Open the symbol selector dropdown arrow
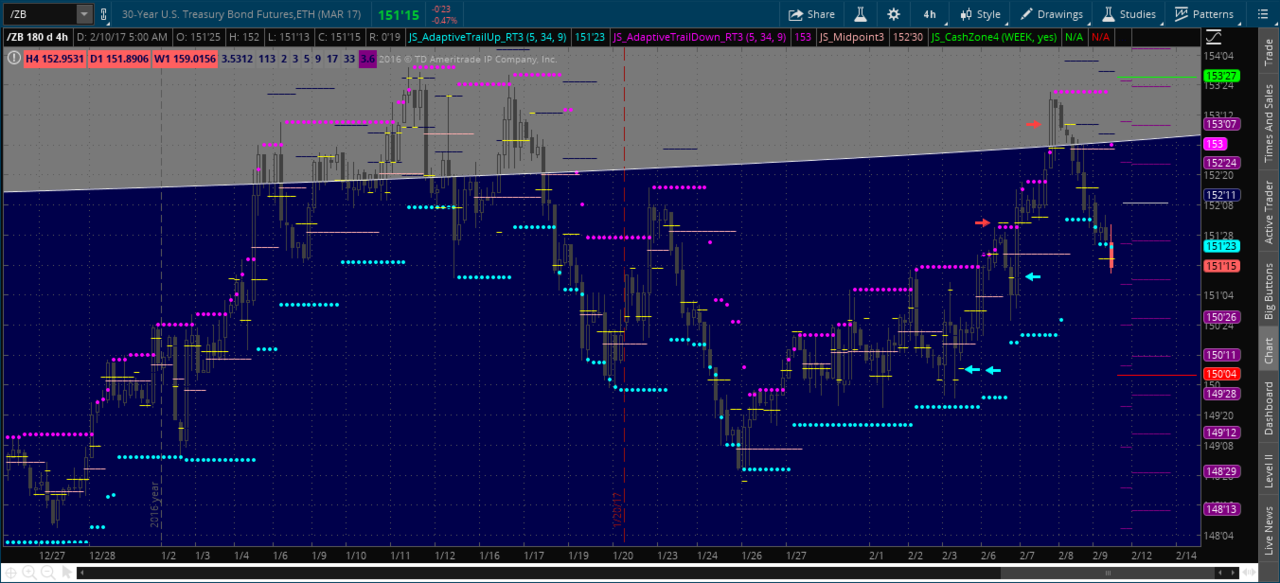The height and width of the screenshot is (583, 1280). tap(84, 14)
